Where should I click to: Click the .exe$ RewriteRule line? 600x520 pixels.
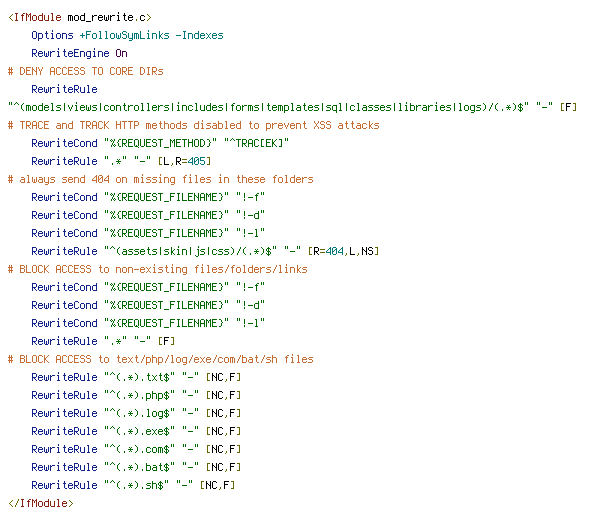pos(136,431)
